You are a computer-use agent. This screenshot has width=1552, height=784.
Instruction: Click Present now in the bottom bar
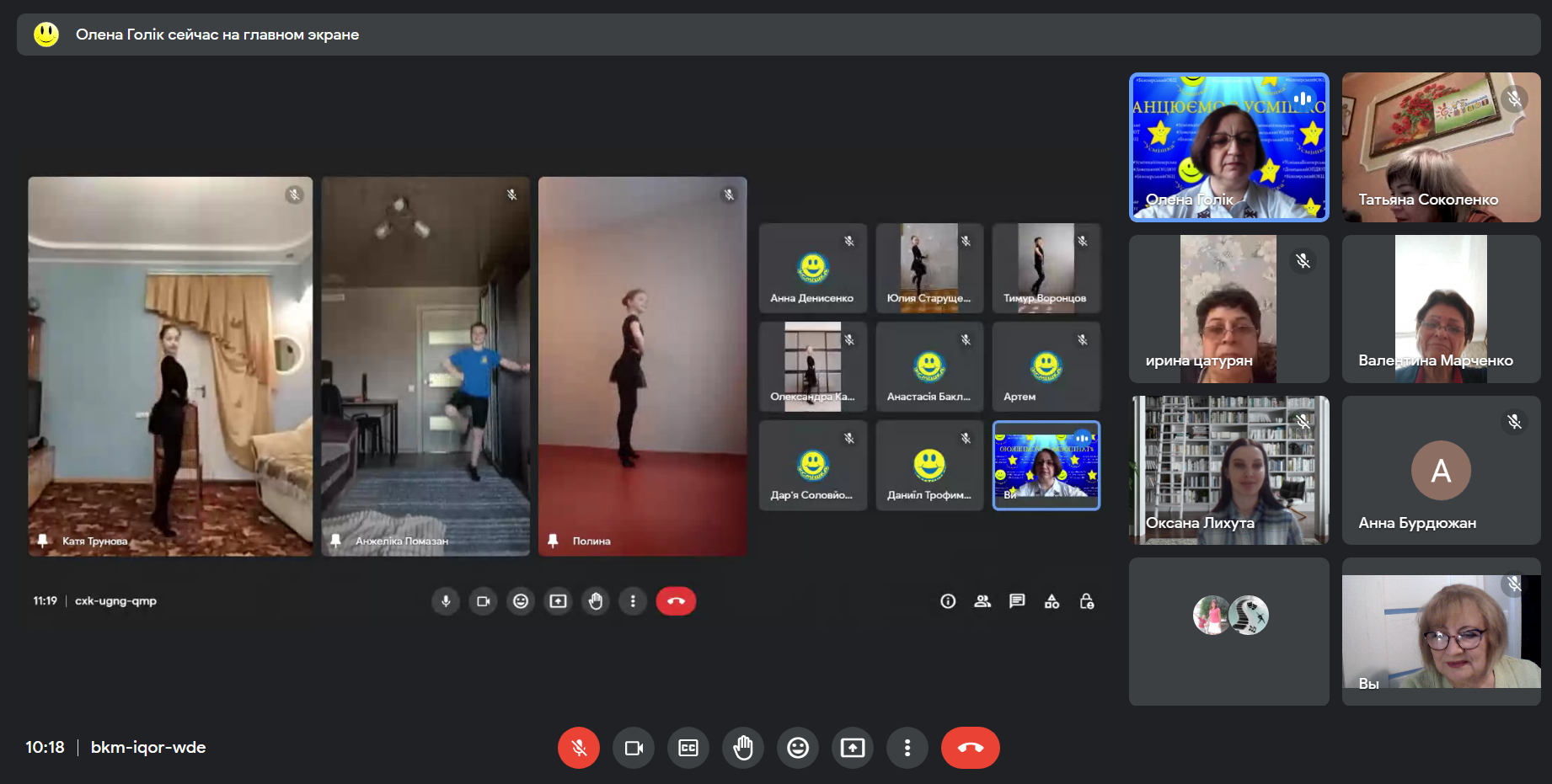click(853, 748)
